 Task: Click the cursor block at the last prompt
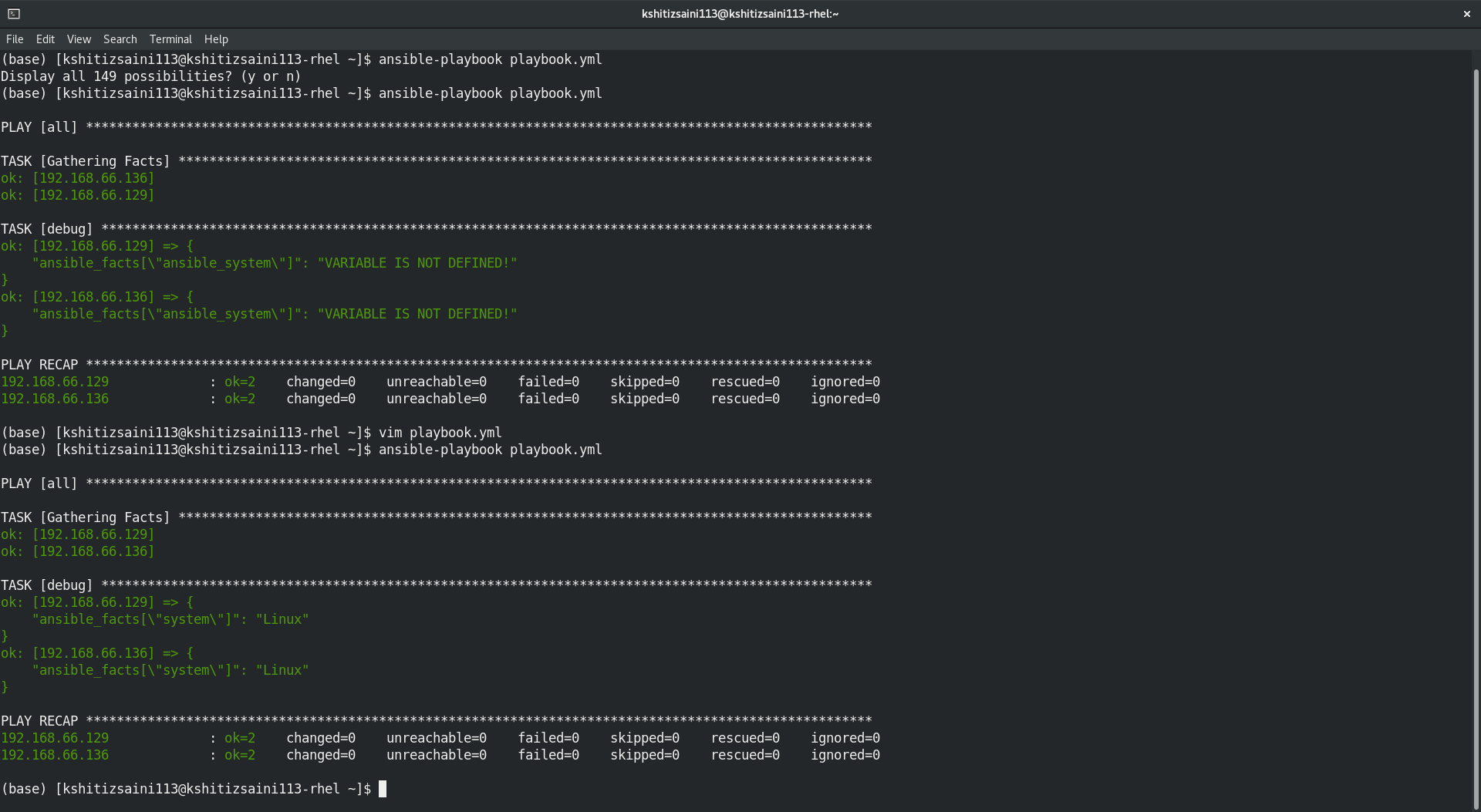point(383,789)
